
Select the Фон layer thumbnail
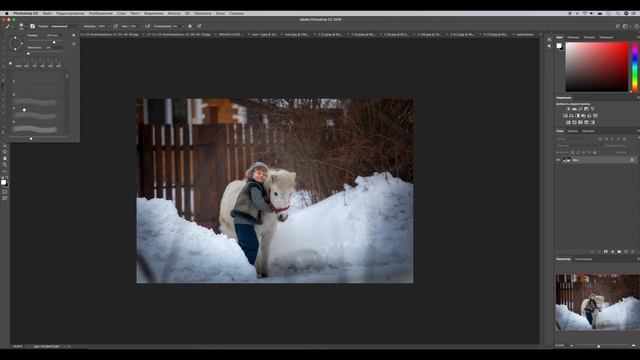567,160
